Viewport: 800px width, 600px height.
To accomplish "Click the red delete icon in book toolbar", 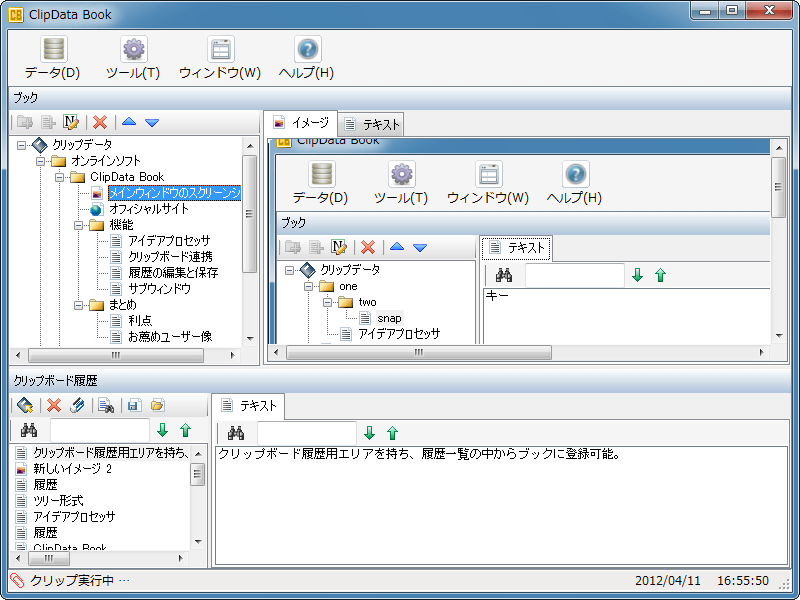I will click(x=100, y=122).
